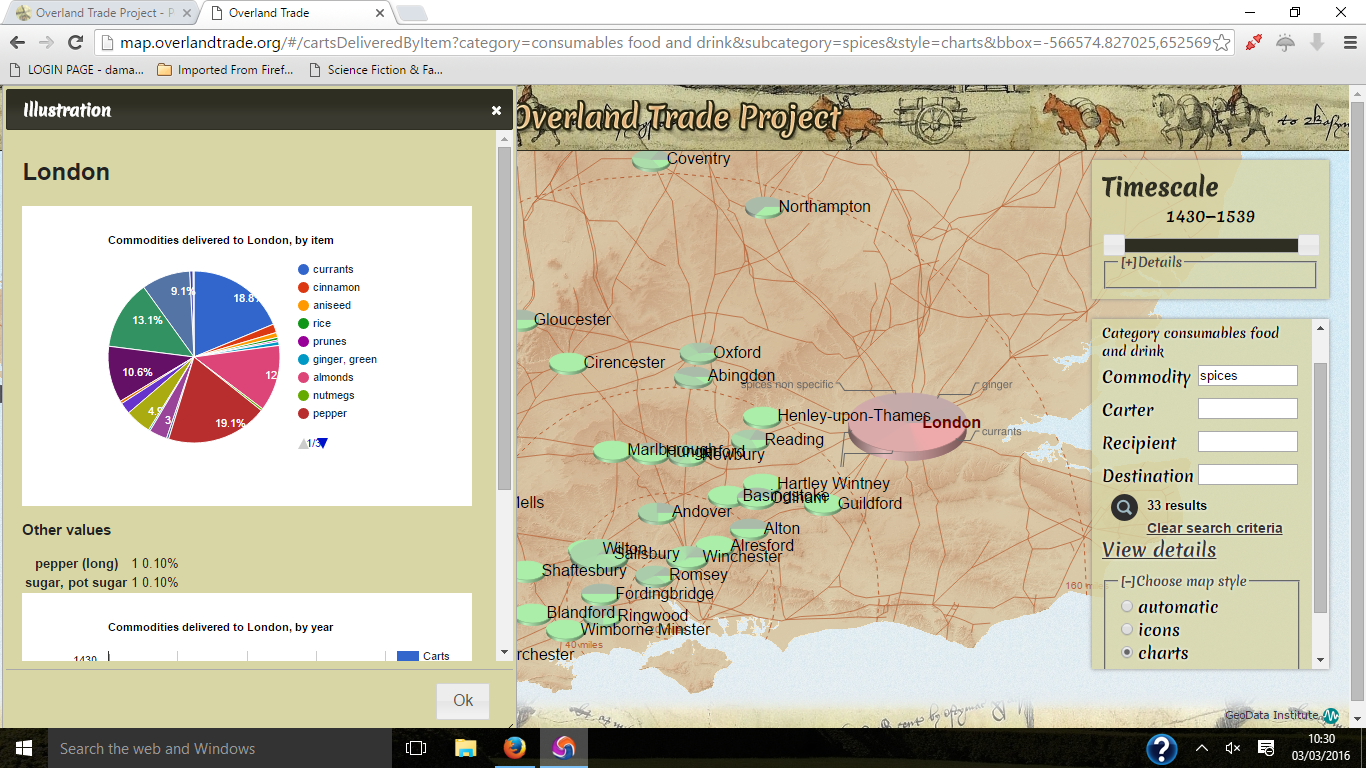Image resolution: width=1366 pixels, height=768 pixels.
Task: Click the red plug extension icon
Action: (x=1254, y=42)
